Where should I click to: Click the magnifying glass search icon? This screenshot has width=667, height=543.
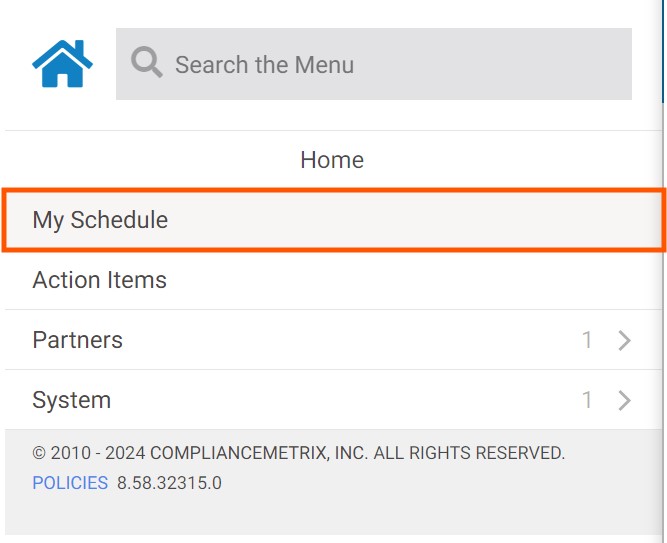point(146,64)
